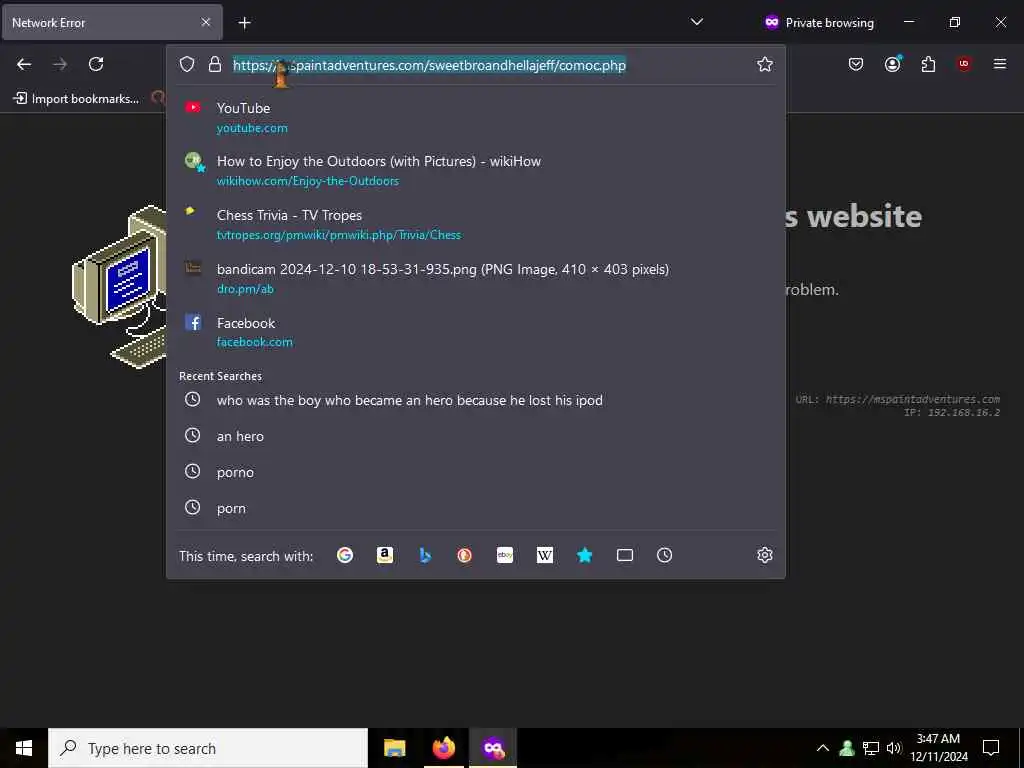Click the uBlock Origin toolbar icon
Screen dimensions: 1024x768
click(x=964, y=64)
